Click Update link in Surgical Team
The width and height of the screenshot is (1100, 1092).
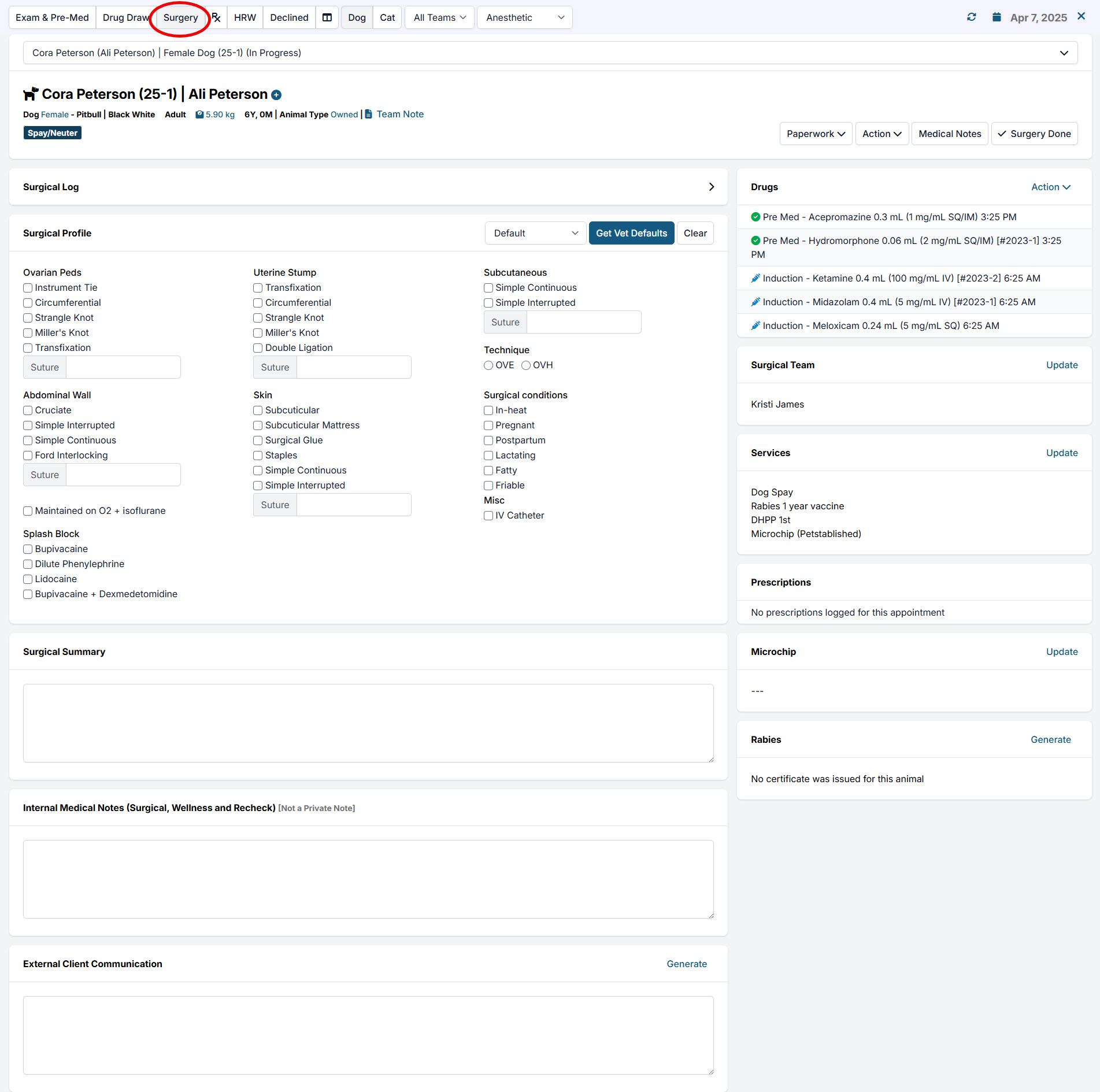(x=1061, y=365)
